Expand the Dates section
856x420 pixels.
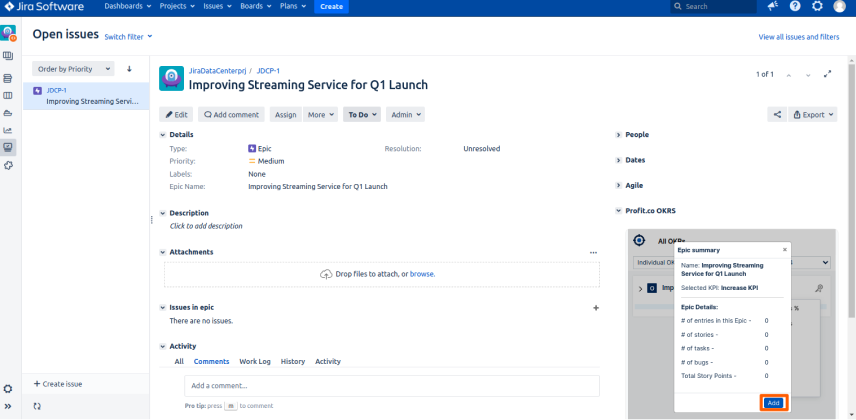(x=618, y=161)
